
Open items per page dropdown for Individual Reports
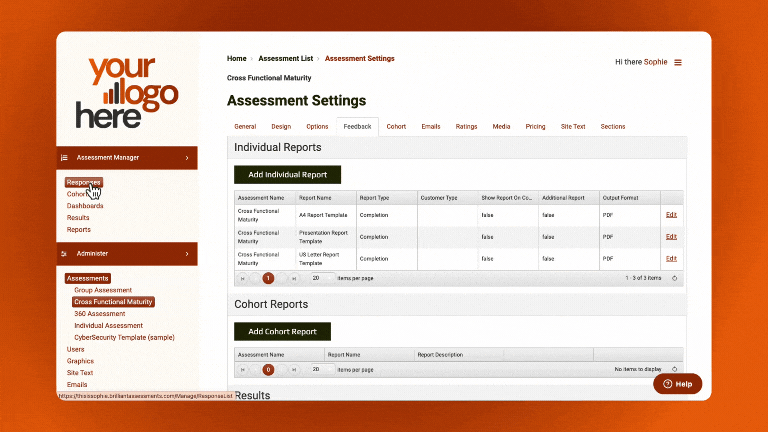[x=323, y=278]
